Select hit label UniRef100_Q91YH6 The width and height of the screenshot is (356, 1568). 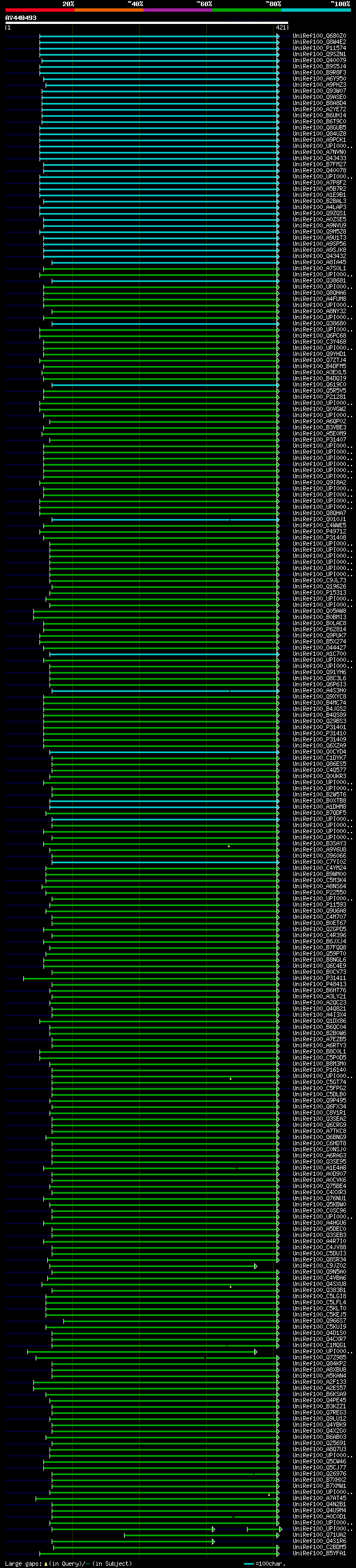[319, 672]
